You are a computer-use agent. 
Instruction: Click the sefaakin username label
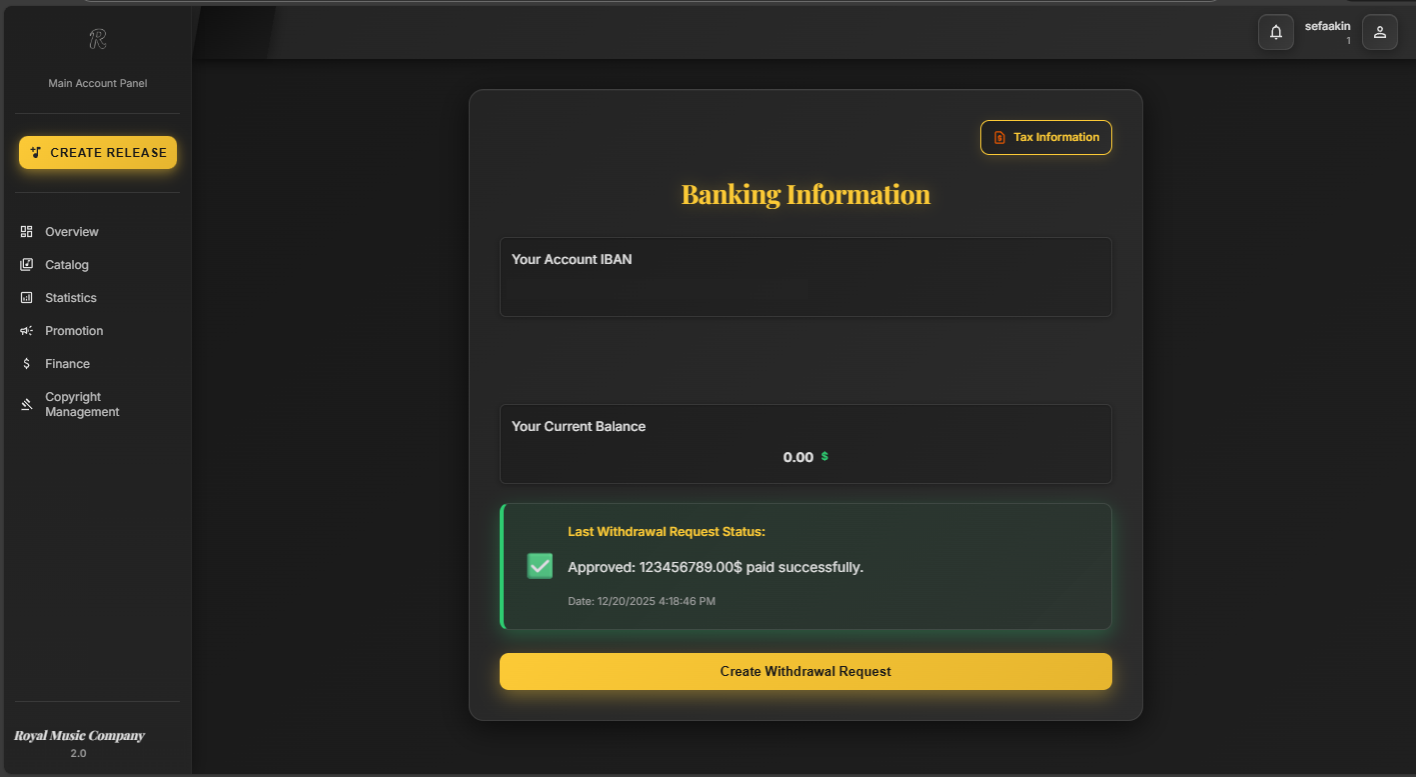pos(1327,26)
